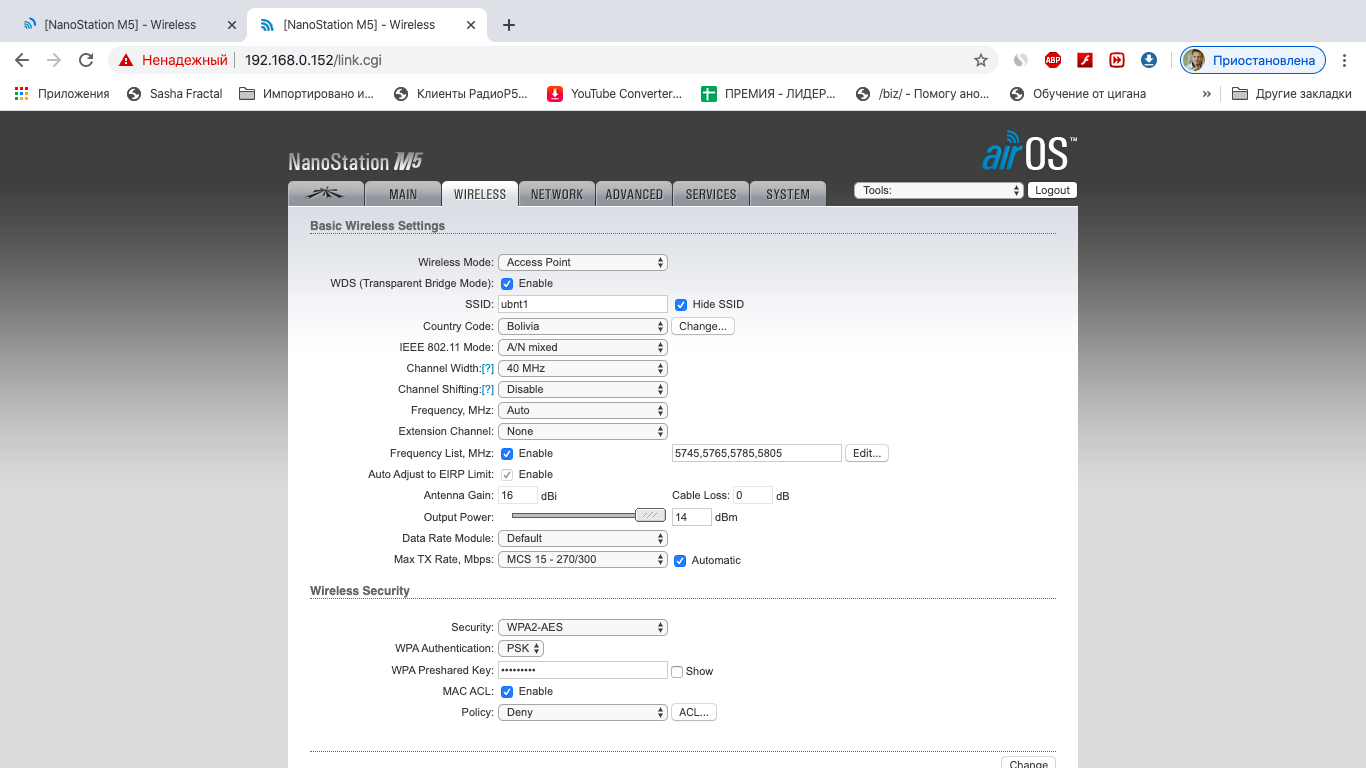Open the Channel Shifting dropdown
Screen dimensions: 1366x768
[x=583, y=390]
